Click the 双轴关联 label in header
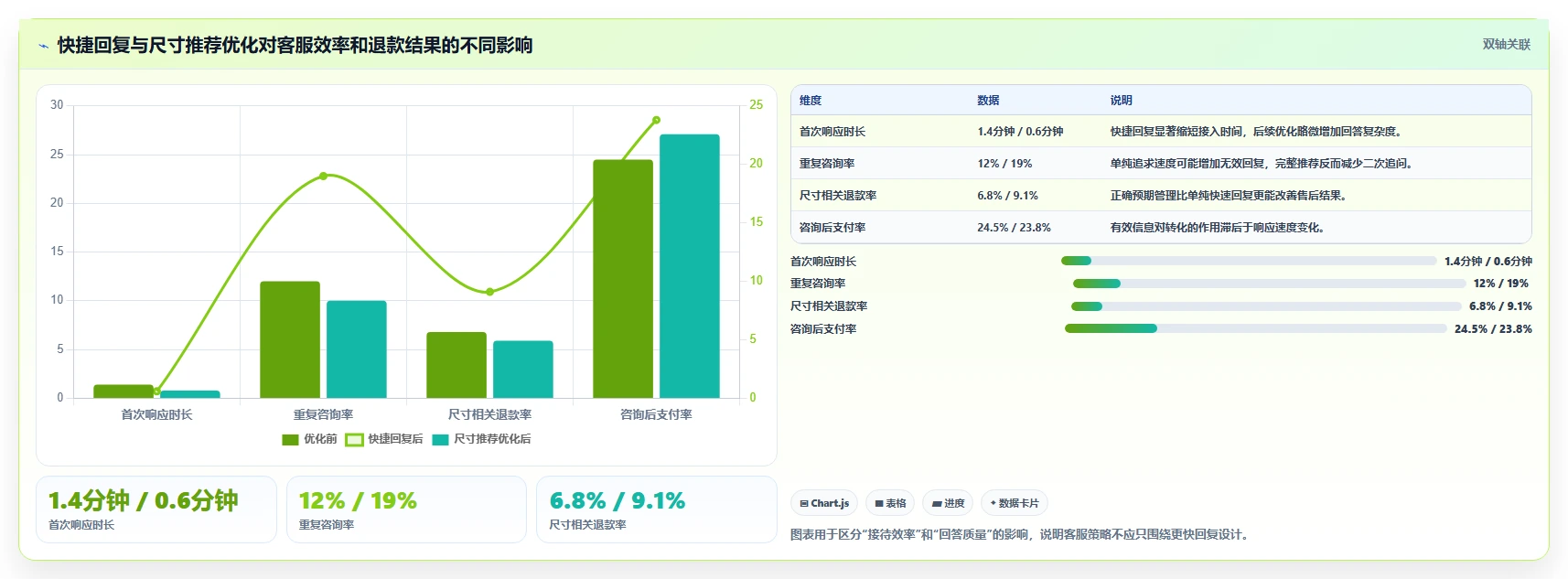1568x579 pixels. point(1506,44)
